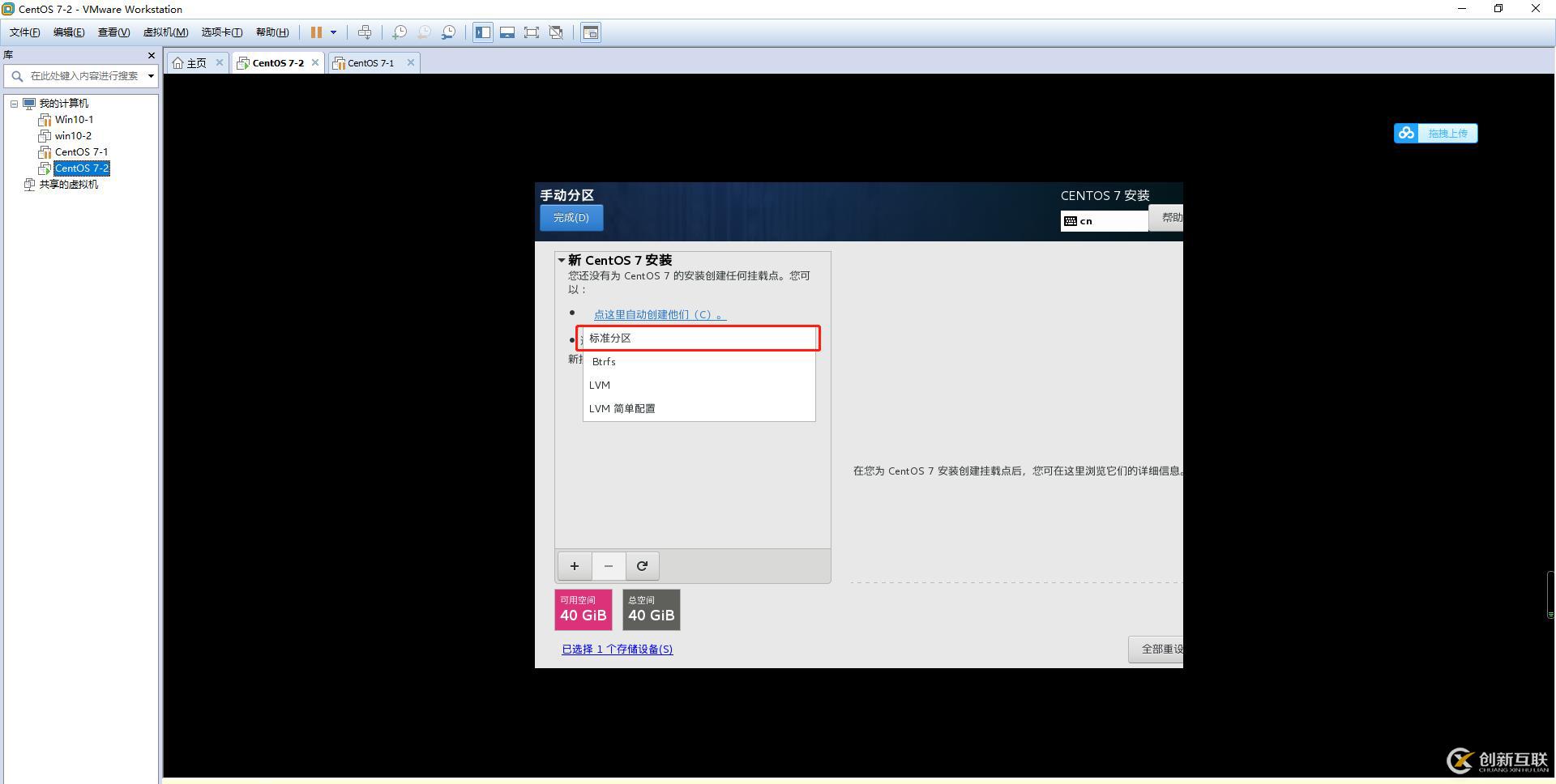
Task: Open the 查看(V) menu
Action: point(113,32)
